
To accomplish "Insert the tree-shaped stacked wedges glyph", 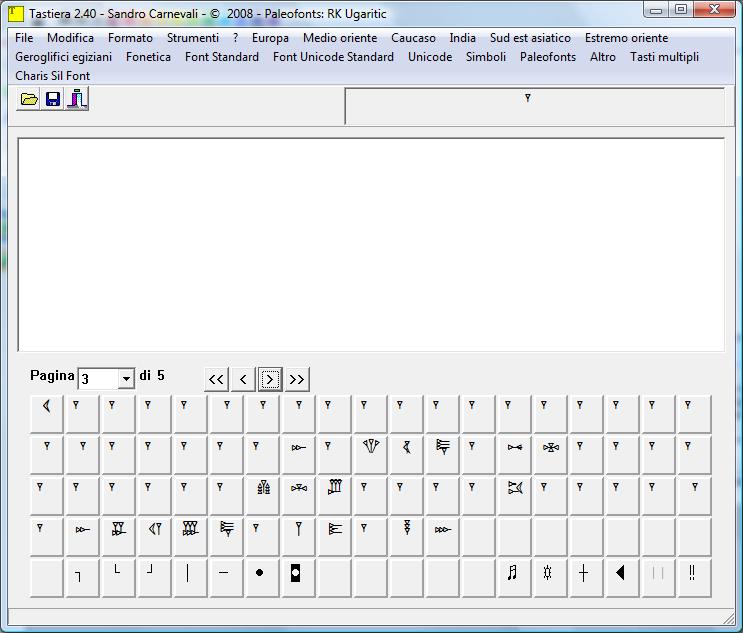I will (x=263, y=496).
